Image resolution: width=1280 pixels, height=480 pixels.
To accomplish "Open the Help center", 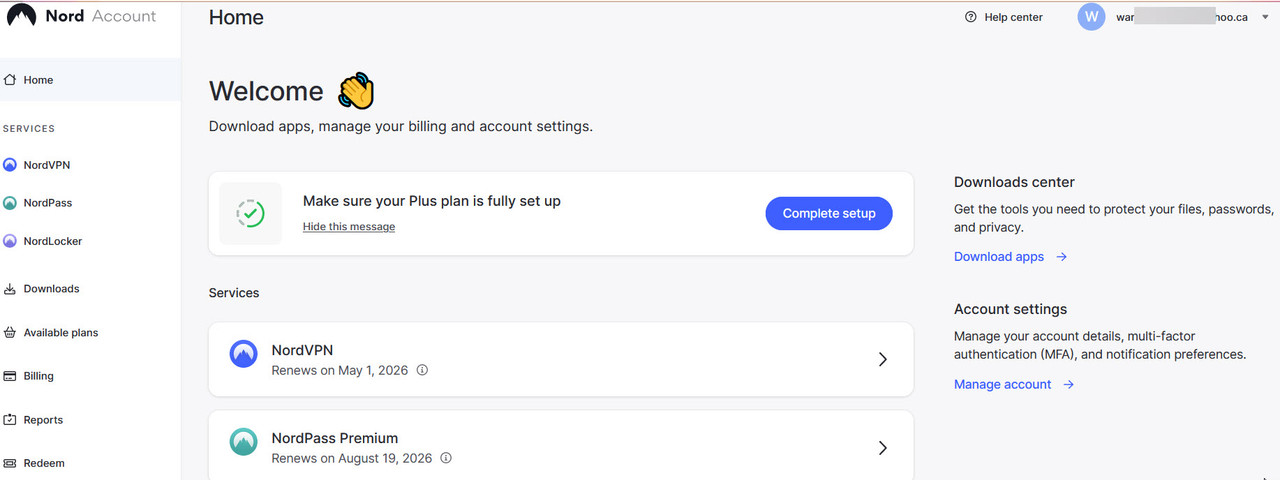I will [x=1003, y=17].
